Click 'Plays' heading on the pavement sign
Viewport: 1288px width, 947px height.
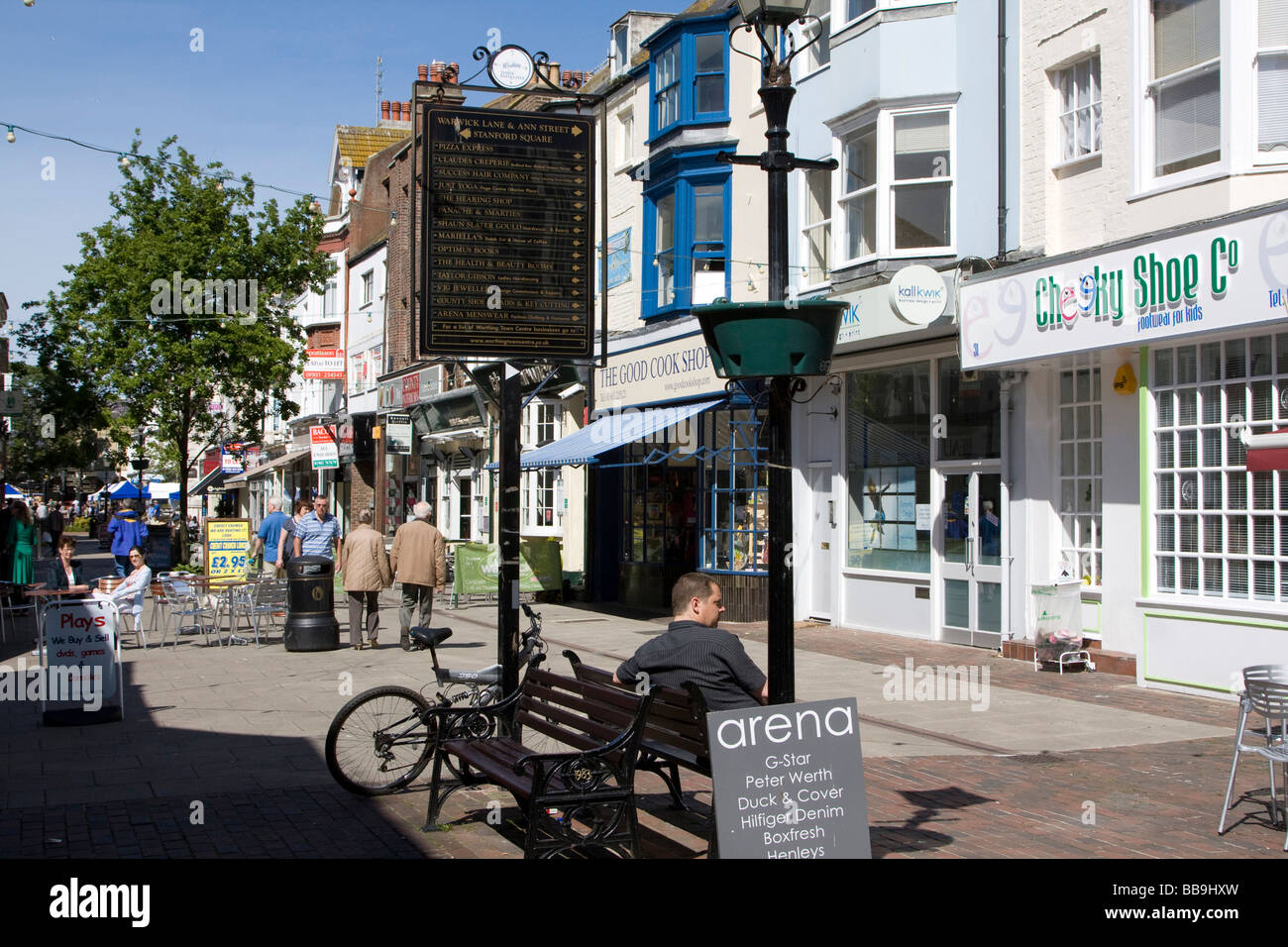(x=82, y=622)
